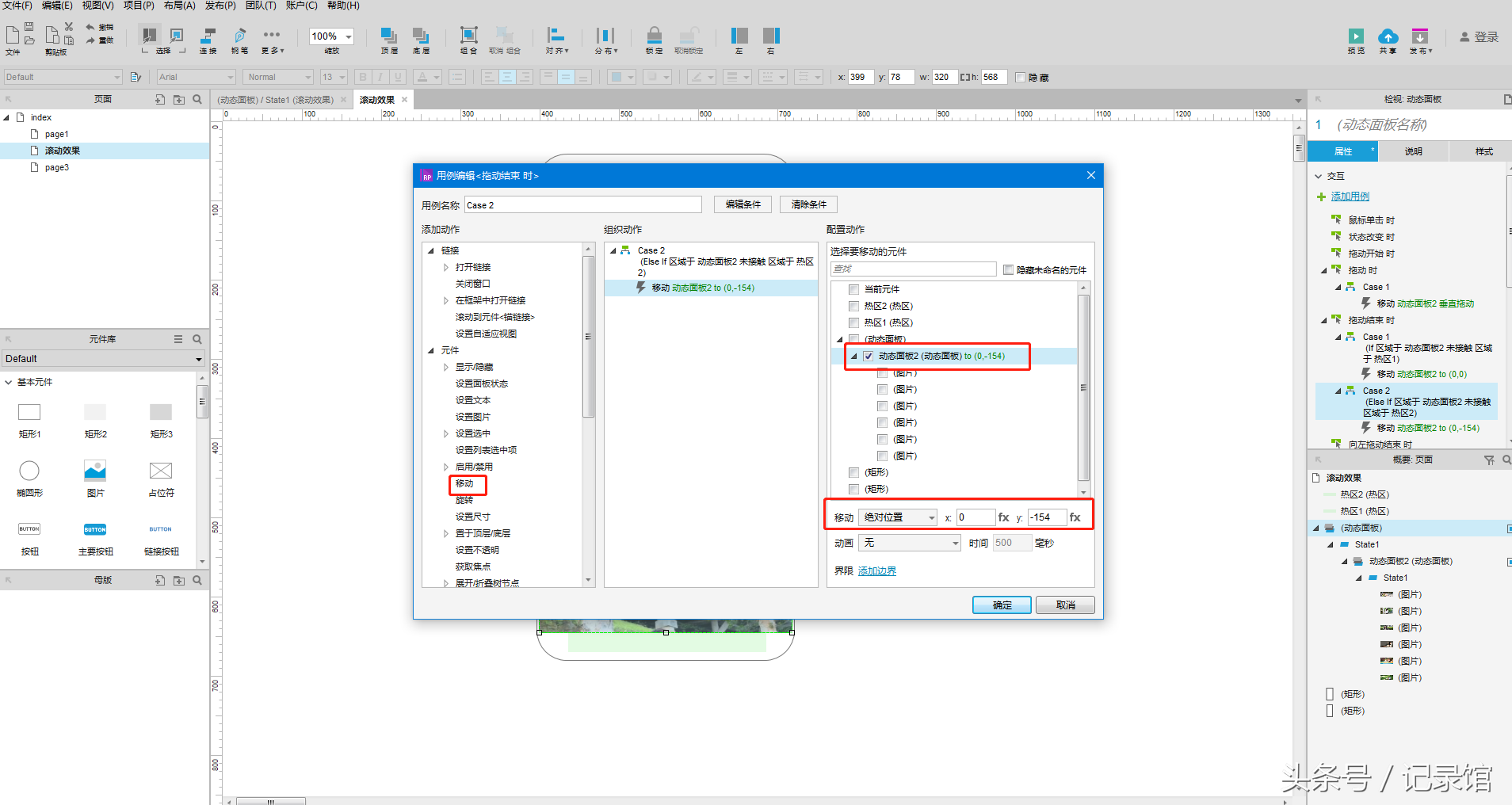Image resolution: width=1512 pixels, height=805 pixels.
Task: Click the 编辑条件 button
Action: click(x=743, y=204)
